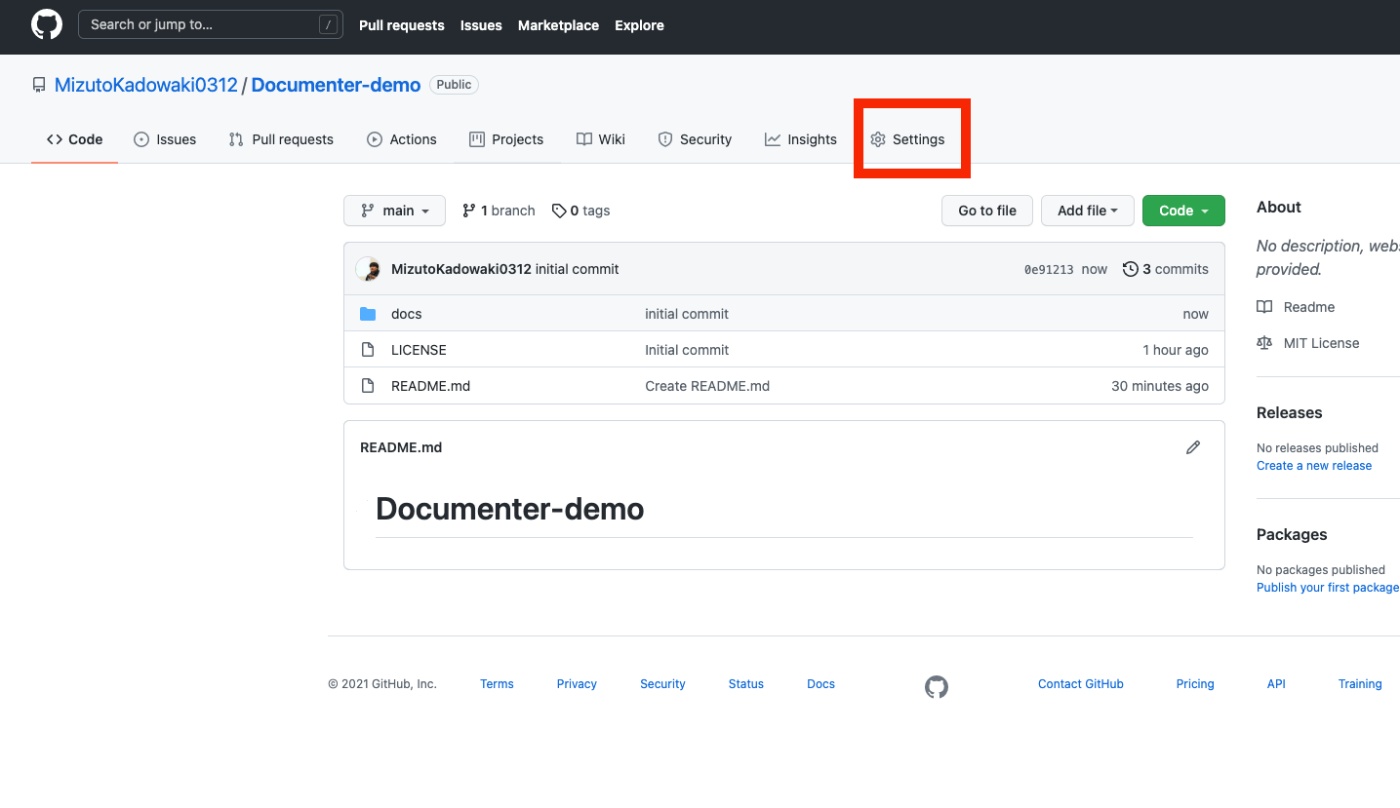Open the green Code dropdown button
This screenshot has width=1400, height=808.
pyautogui.click(x=1184, y=211)
